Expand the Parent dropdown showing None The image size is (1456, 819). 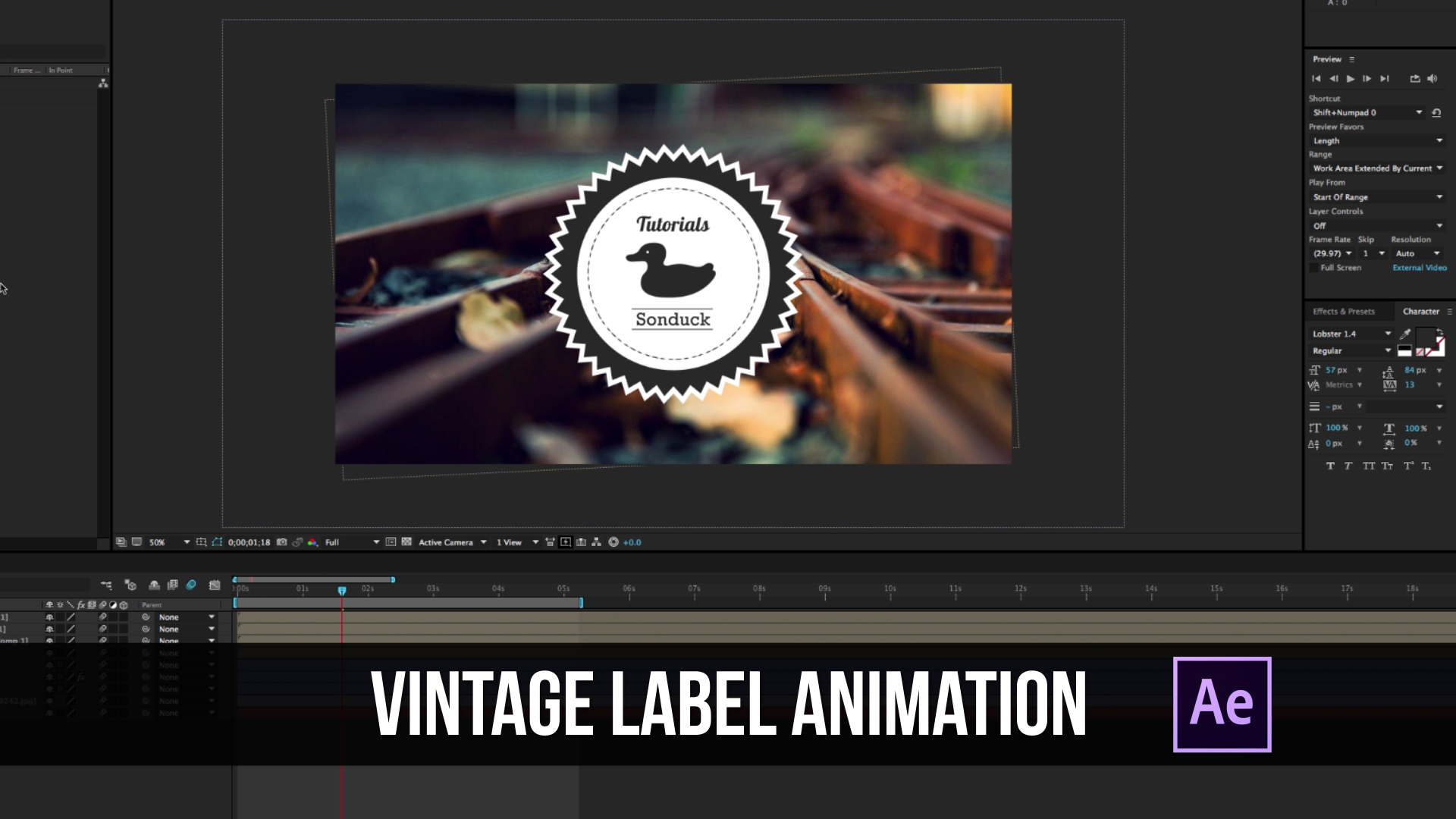(186, 617)
